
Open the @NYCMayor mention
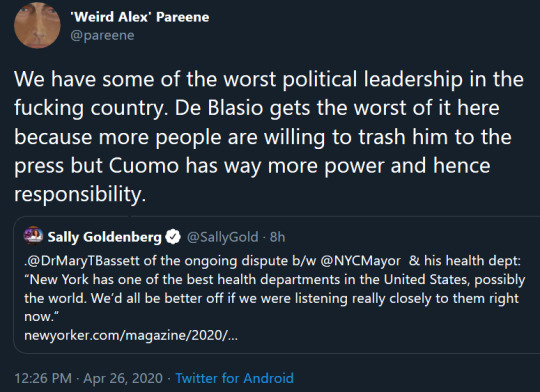[x=361, y=261]
